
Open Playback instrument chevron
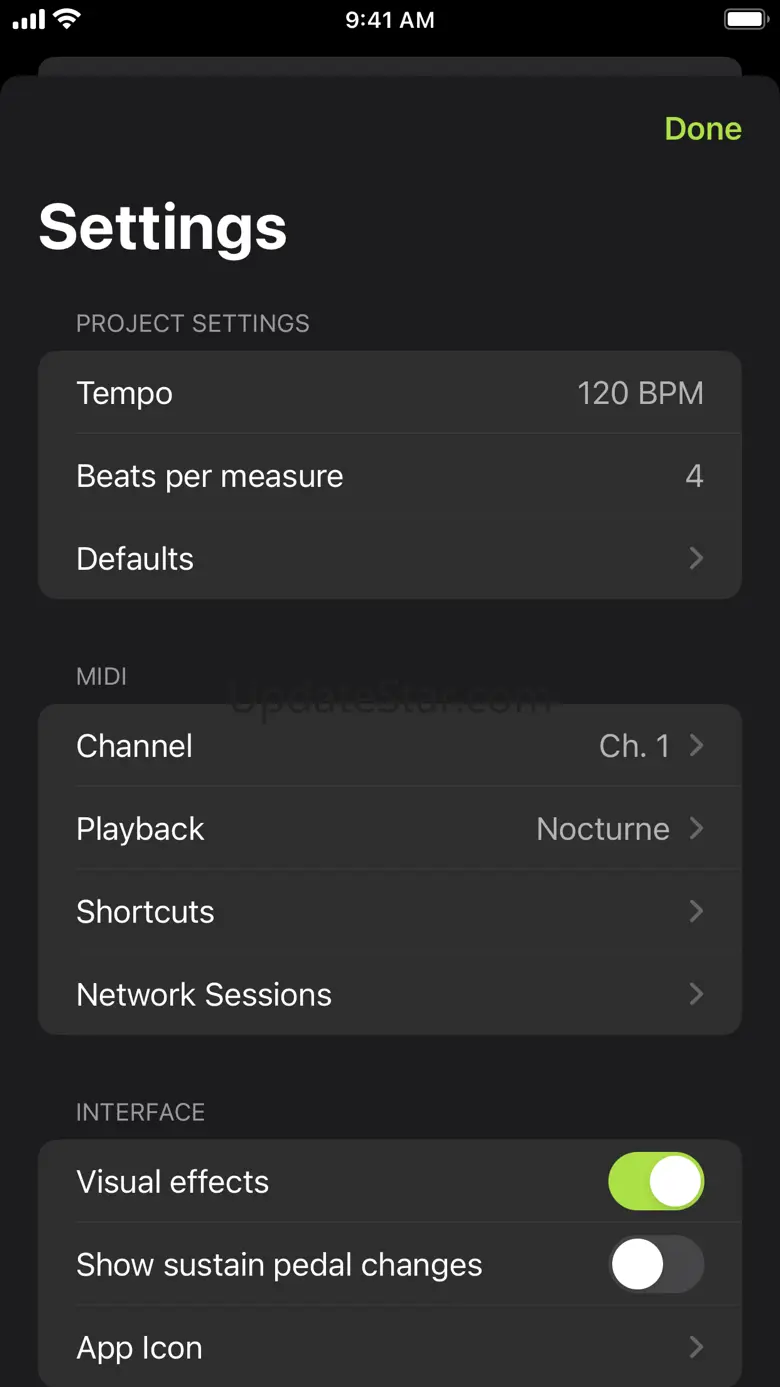(x=697, y=828)
